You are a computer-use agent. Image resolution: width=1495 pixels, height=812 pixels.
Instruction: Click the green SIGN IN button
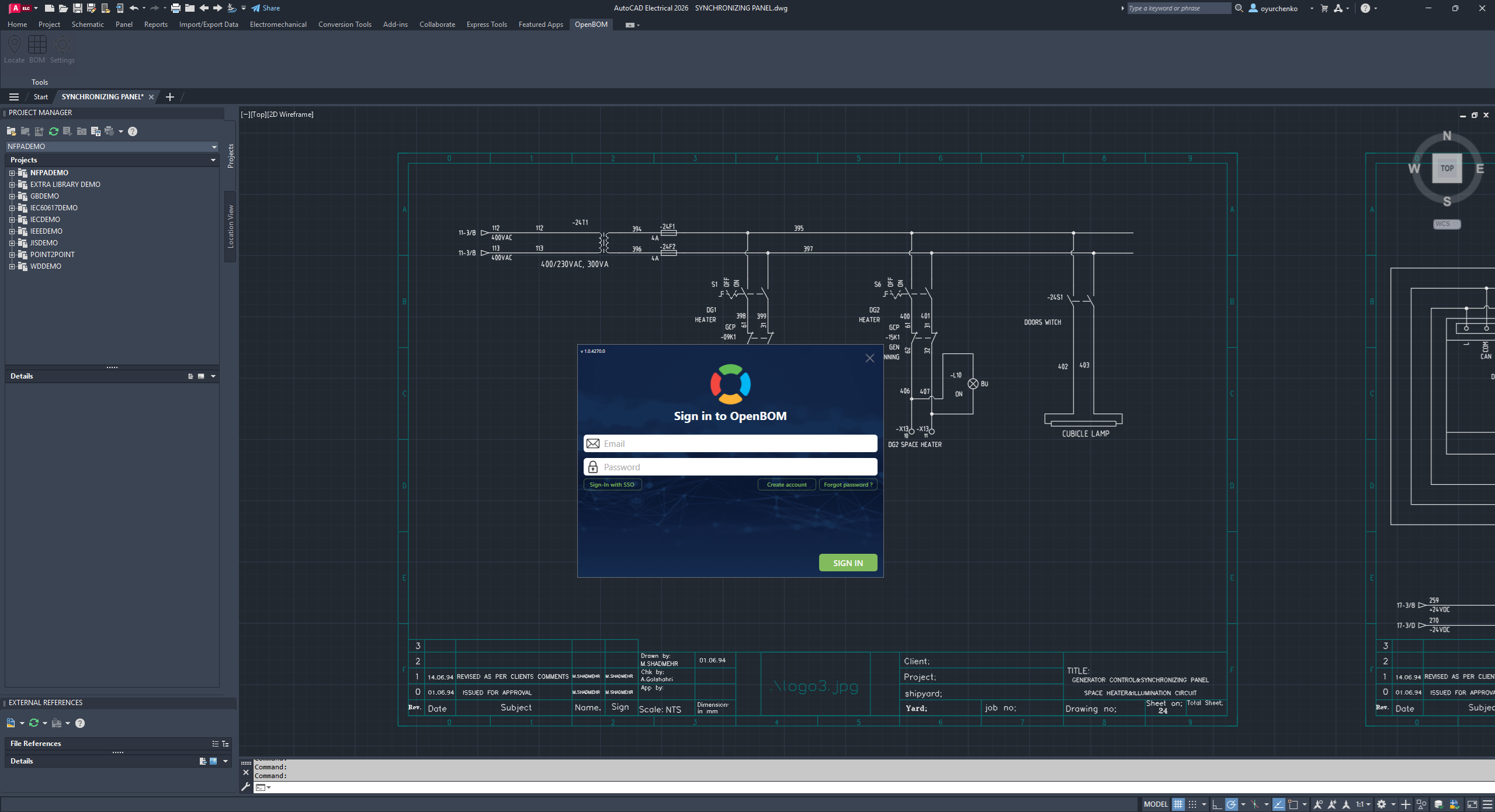[848, 563]
